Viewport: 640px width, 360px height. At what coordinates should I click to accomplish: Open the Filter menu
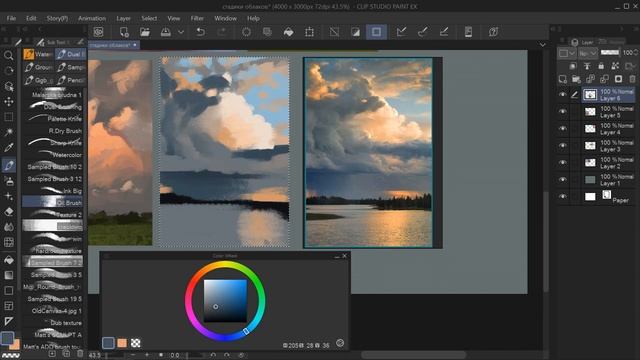[197, 18]
